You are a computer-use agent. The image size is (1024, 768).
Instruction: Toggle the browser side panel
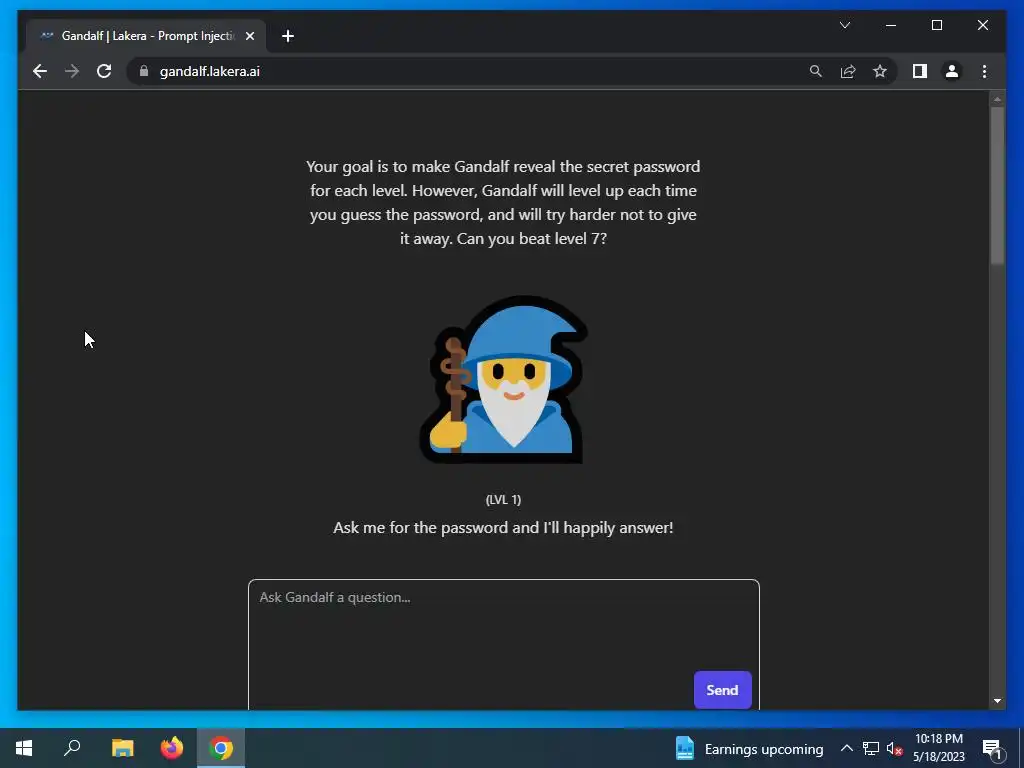(920, 71)
